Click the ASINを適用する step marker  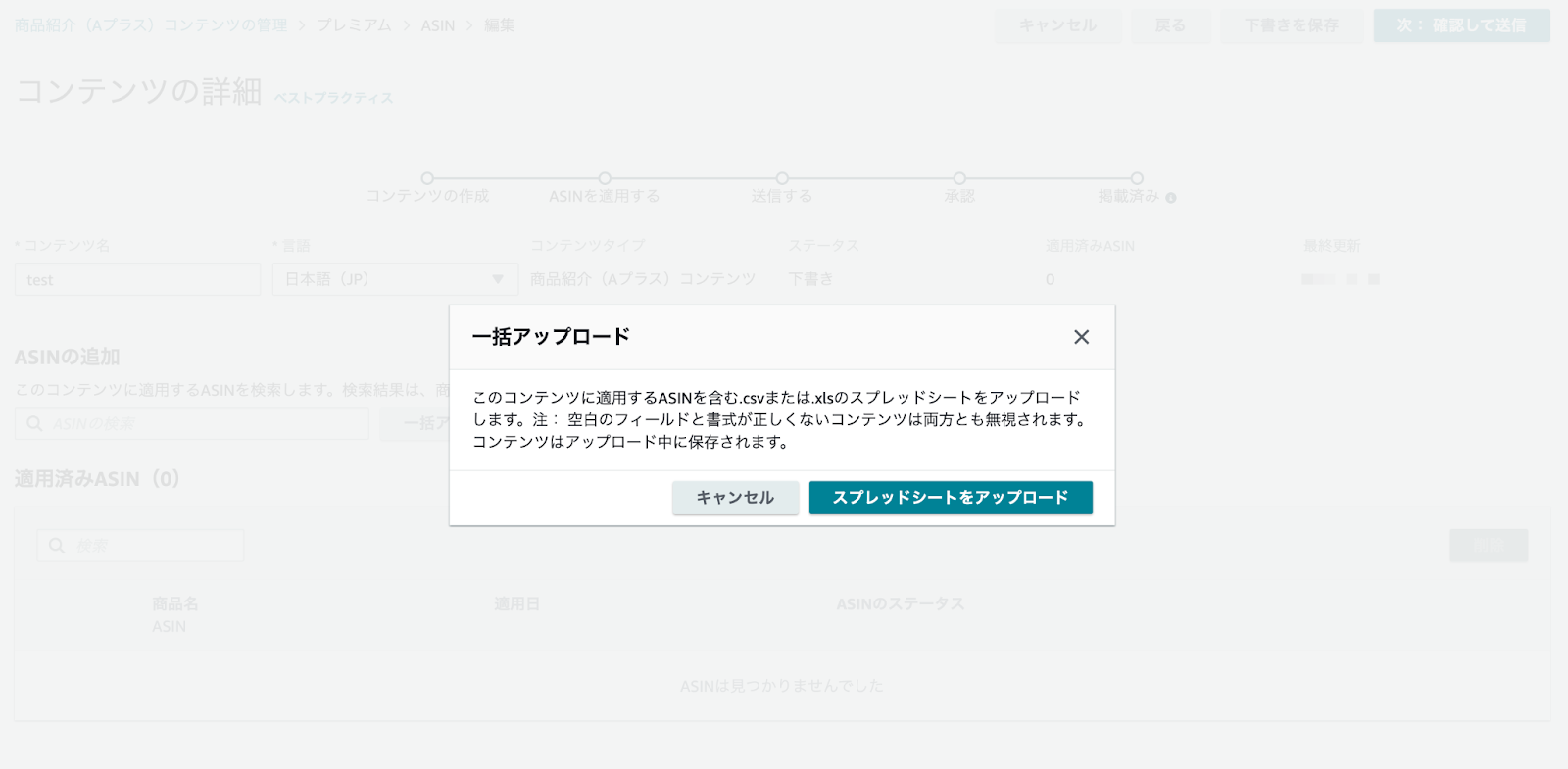605,178
